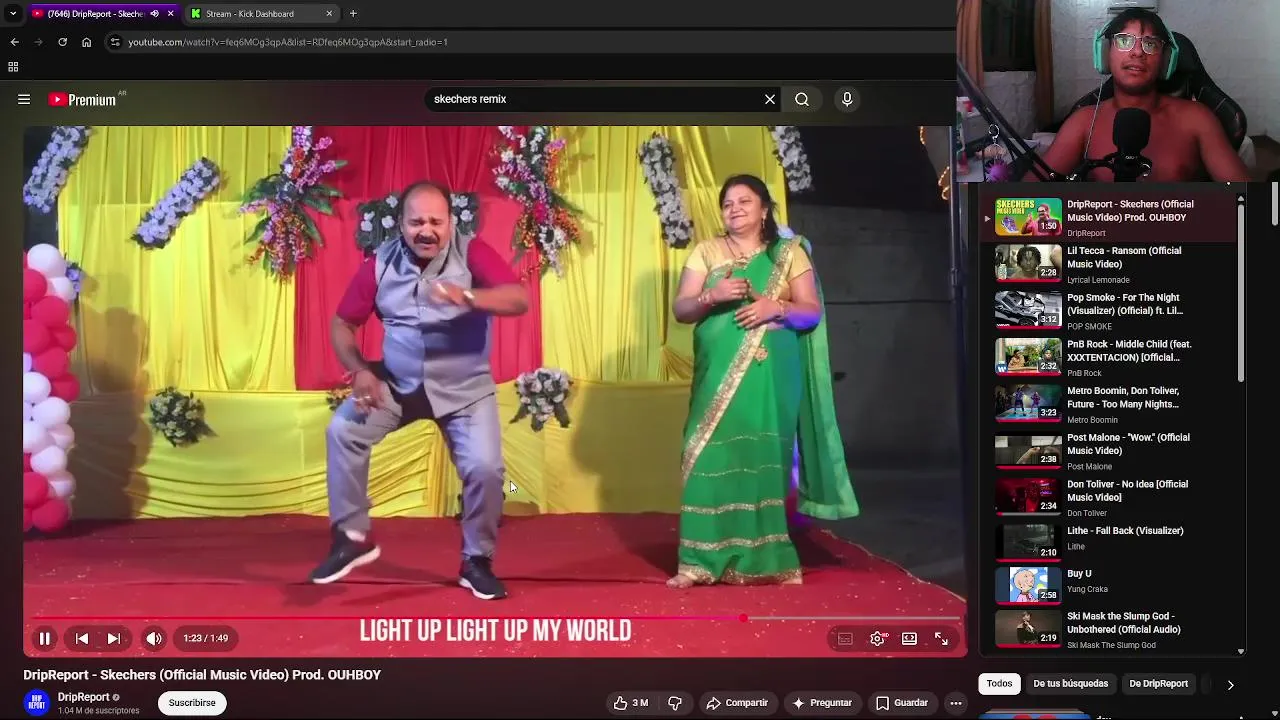Skip to the next video in playlist
The width and height of the screenshot is (1280, 720).
(114, 638)
